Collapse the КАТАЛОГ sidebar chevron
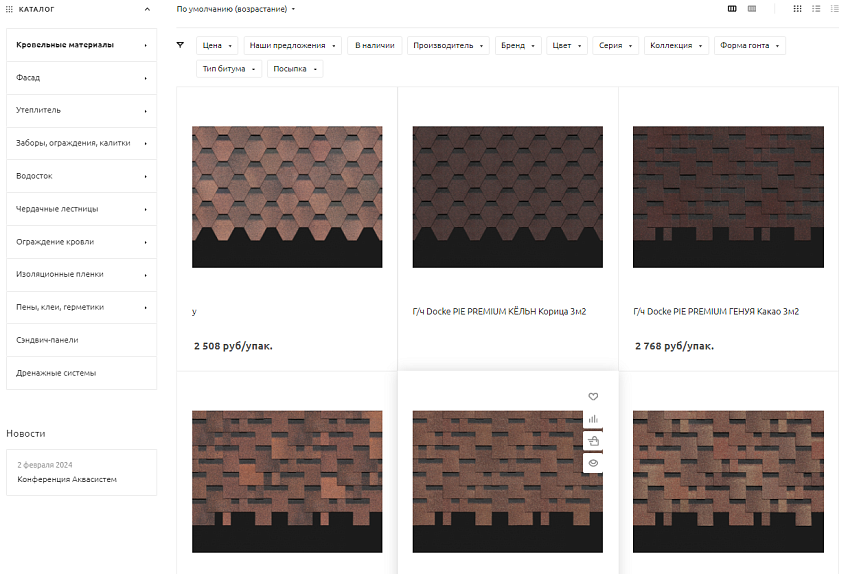This screenshot has width=861, height=574. click(x=147, y=9)
